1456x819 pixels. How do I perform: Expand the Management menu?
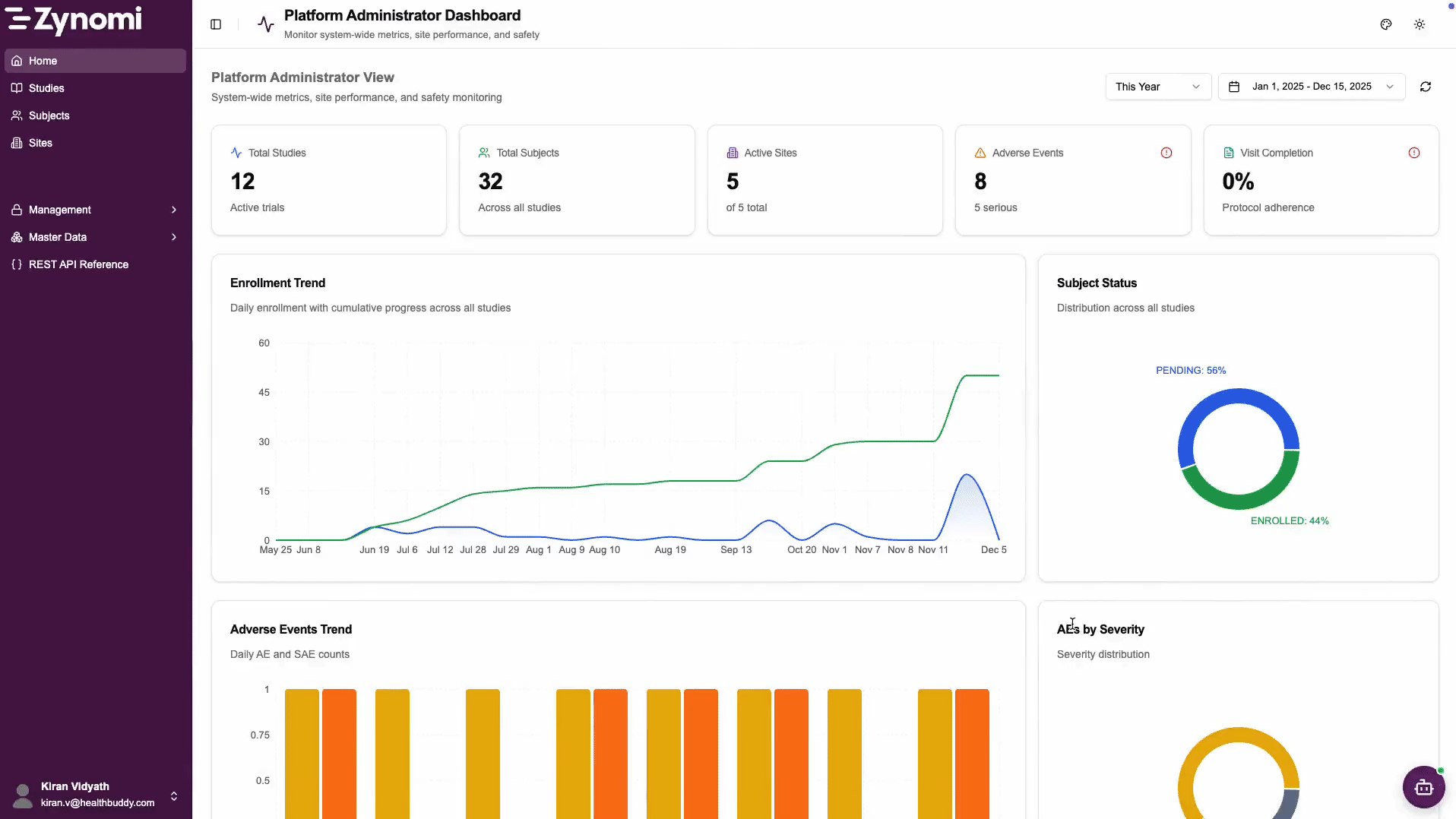pyautogui.click(x=95, y=210)
